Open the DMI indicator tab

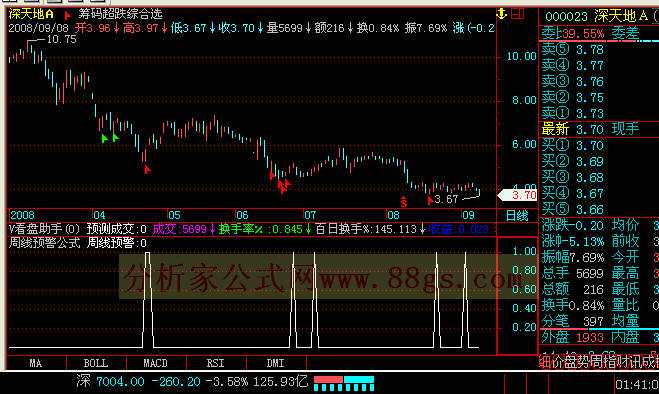tap(276, 363)
